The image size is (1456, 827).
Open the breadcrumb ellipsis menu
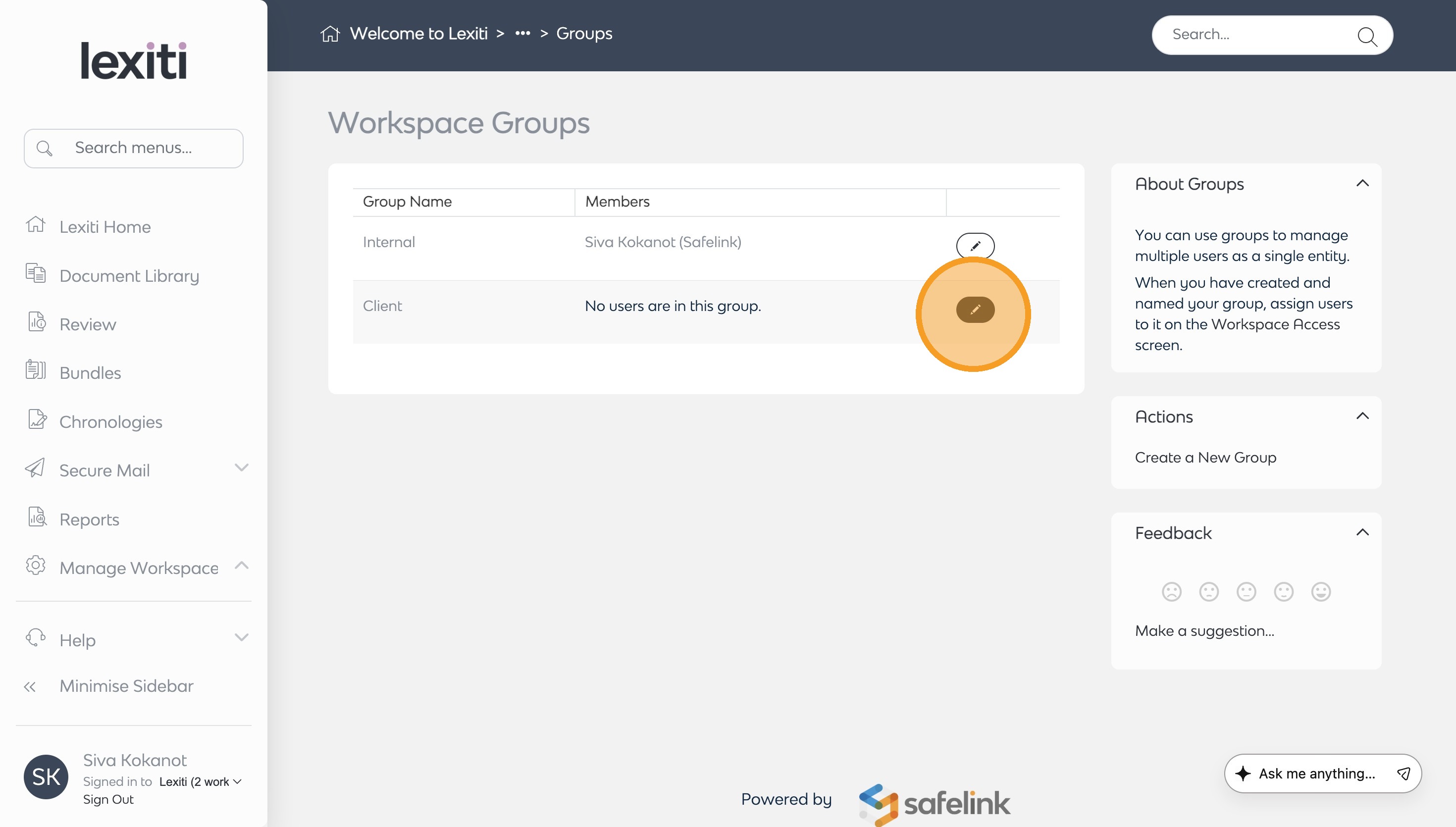tap(522, 34)
